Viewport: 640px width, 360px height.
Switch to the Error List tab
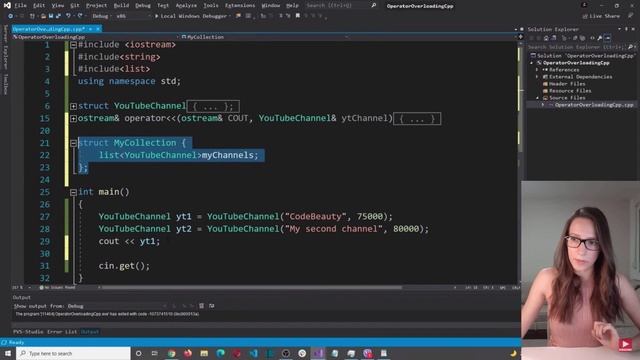(x=62, y=332)
